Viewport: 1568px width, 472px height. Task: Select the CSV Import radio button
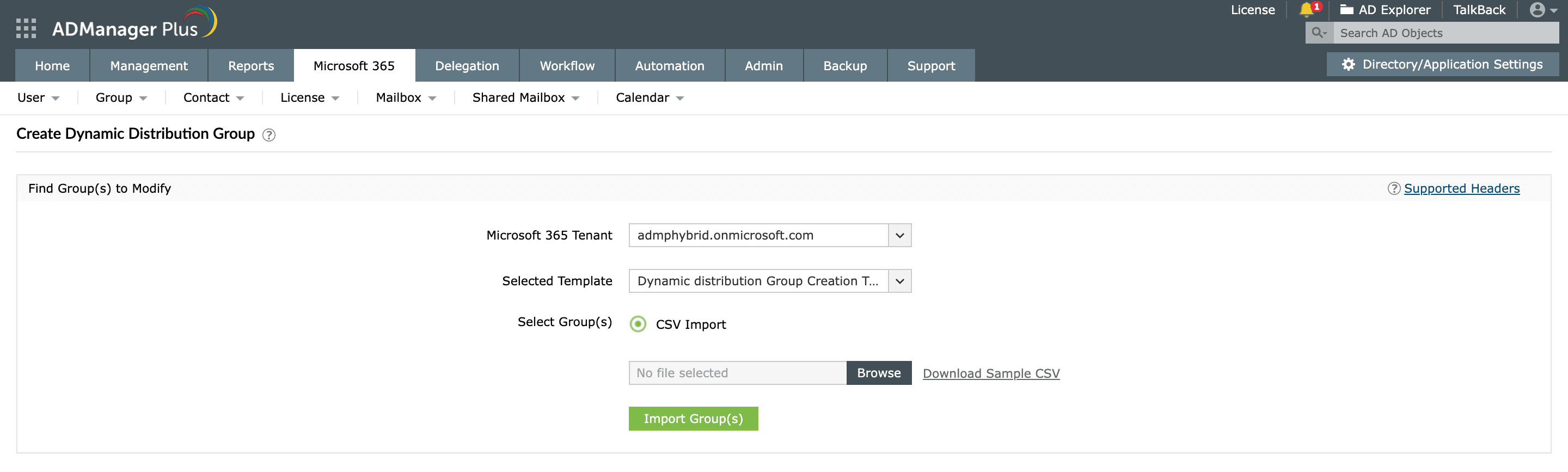638,324
